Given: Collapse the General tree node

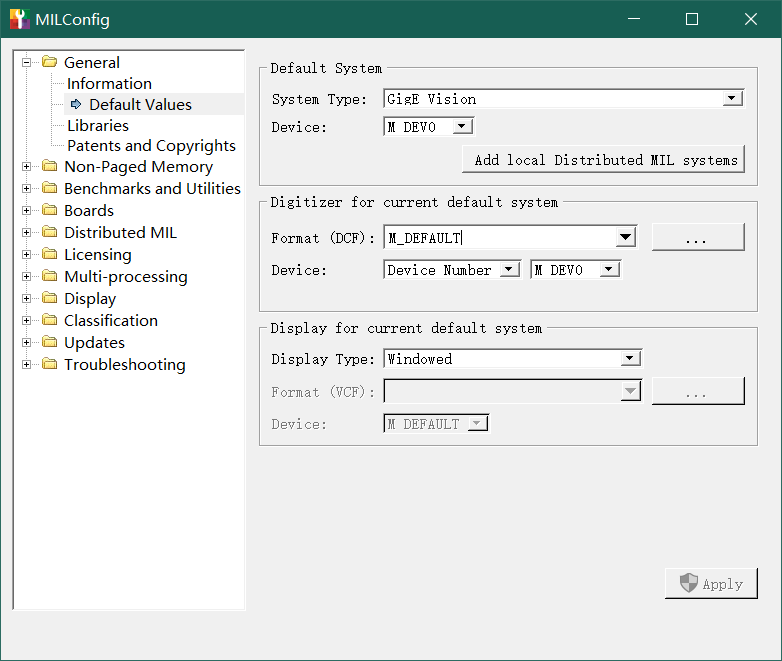Looking at the screenshot, I should click(x=26, y=62).
